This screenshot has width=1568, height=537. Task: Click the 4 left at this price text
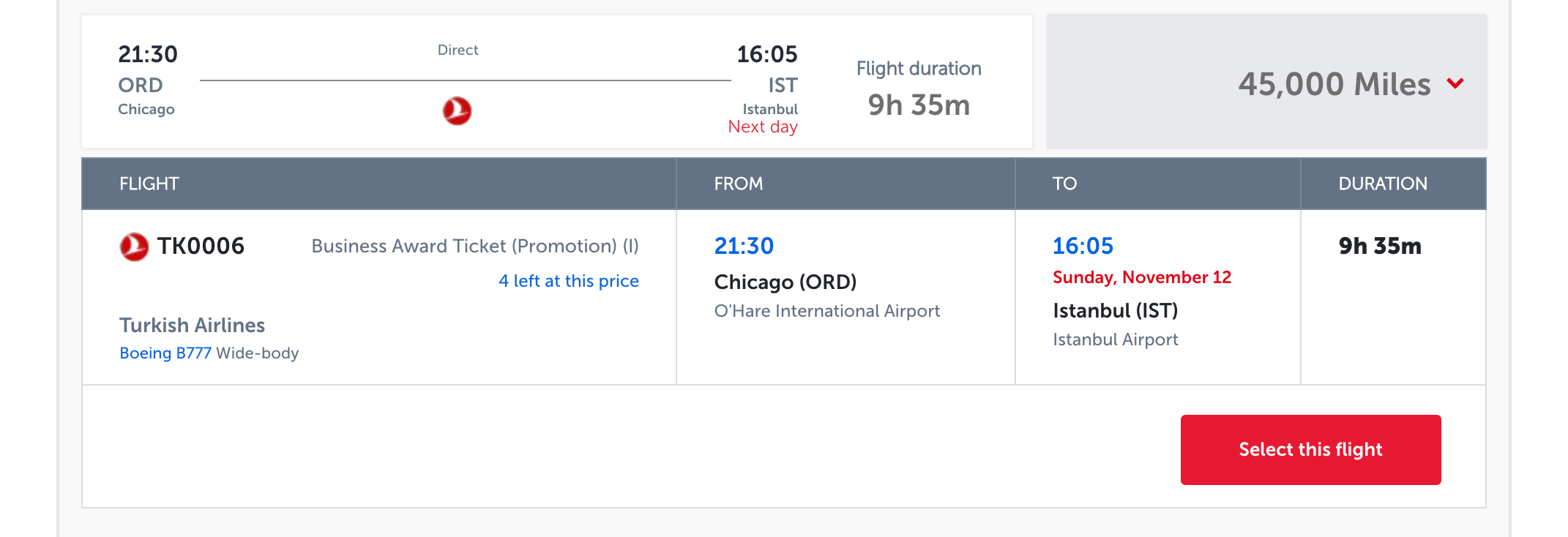569,281
